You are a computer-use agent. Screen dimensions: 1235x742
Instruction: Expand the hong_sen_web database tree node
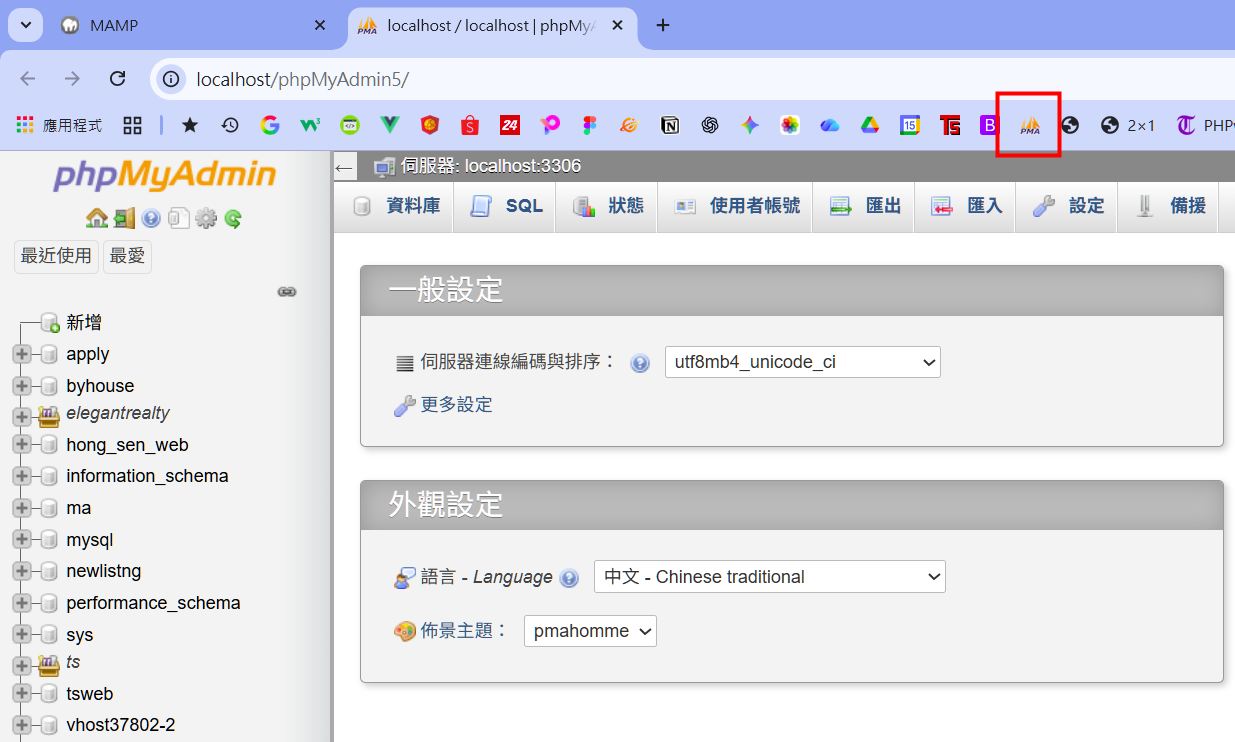pyautogui.click(x=22, y=445)
